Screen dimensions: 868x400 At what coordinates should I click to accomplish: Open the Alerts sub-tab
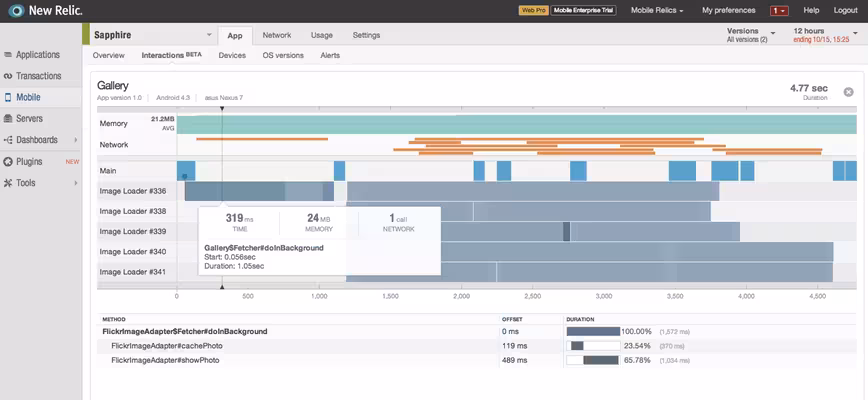point(330,55)
